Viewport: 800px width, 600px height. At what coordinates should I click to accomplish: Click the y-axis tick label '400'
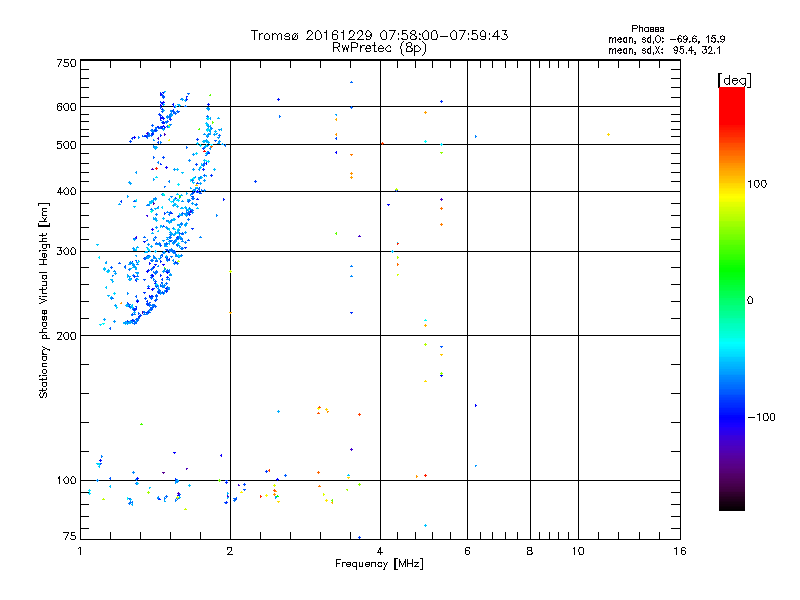pos(66,192)
